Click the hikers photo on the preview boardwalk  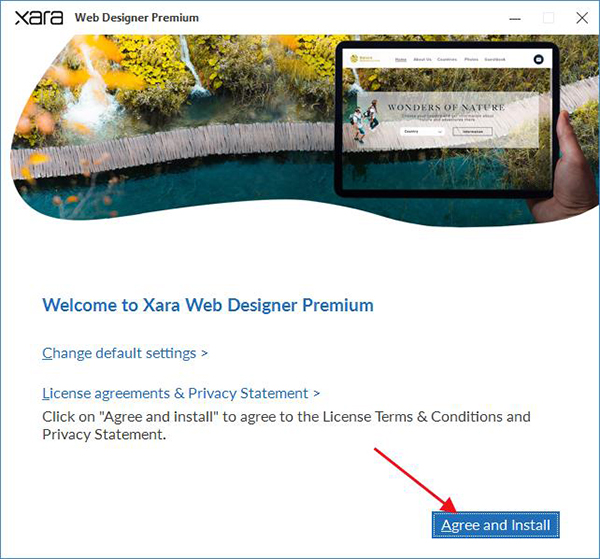point(364,121)
